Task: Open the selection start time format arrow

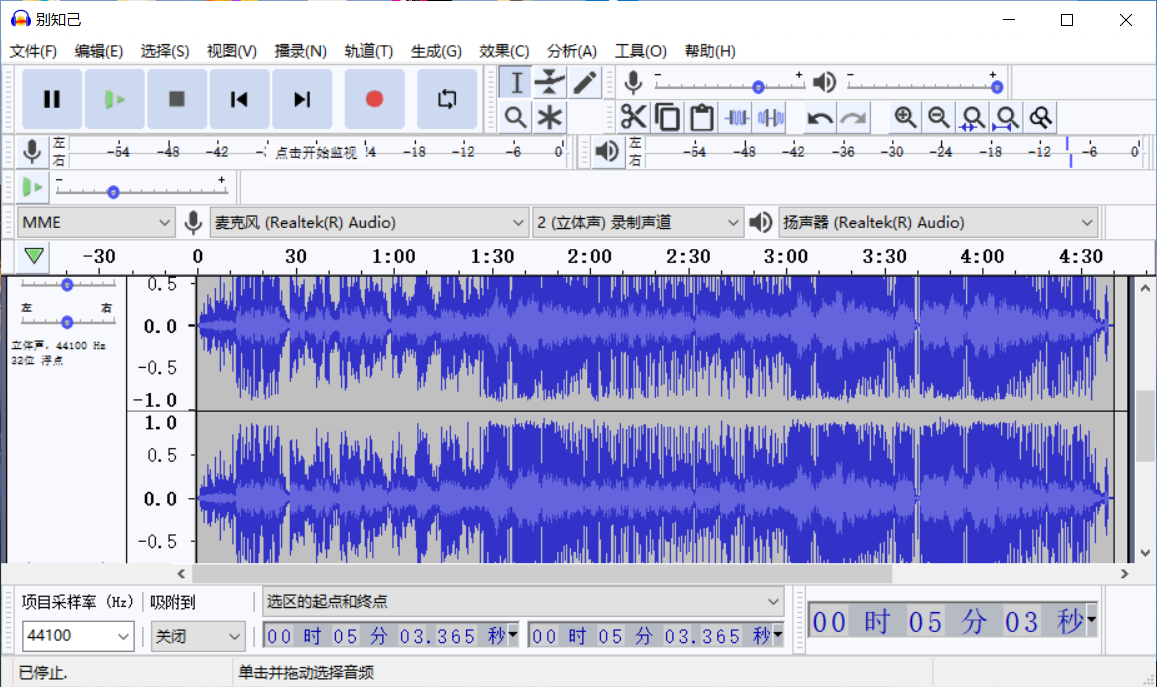Action: (x=513, y=634)
